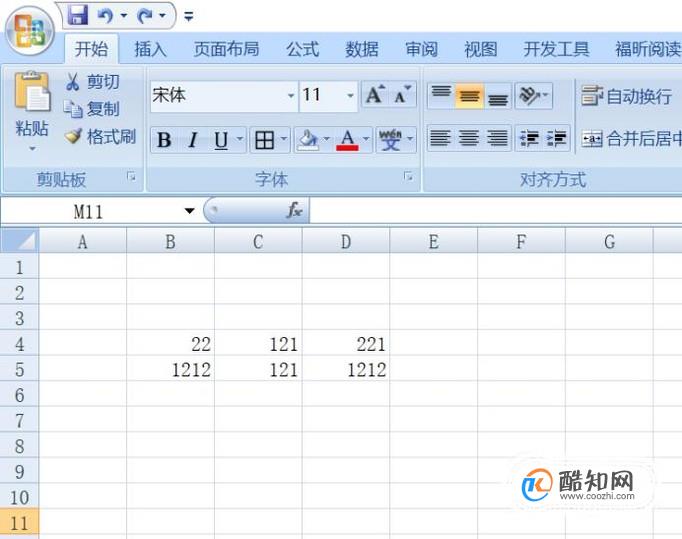Click 合并后居中 merge and center
The height and width of the screenshot is (539, 682).
[x=632, y=139]
